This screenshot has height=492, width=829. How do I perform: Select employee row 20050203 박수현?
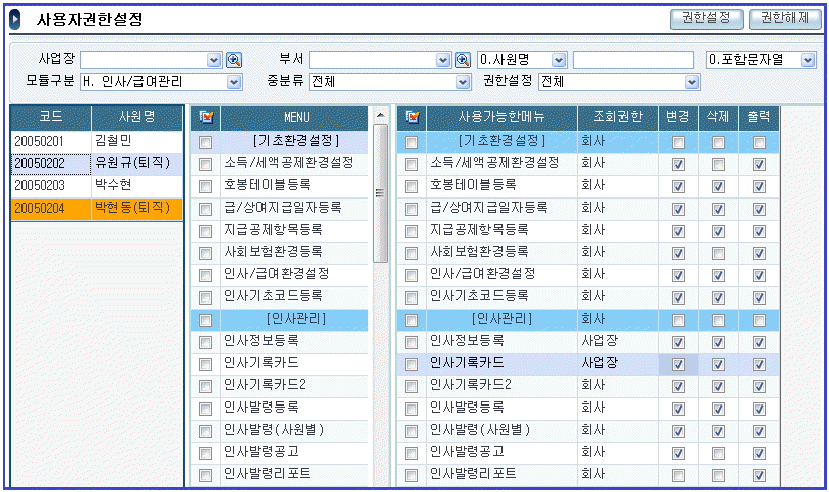96,185
